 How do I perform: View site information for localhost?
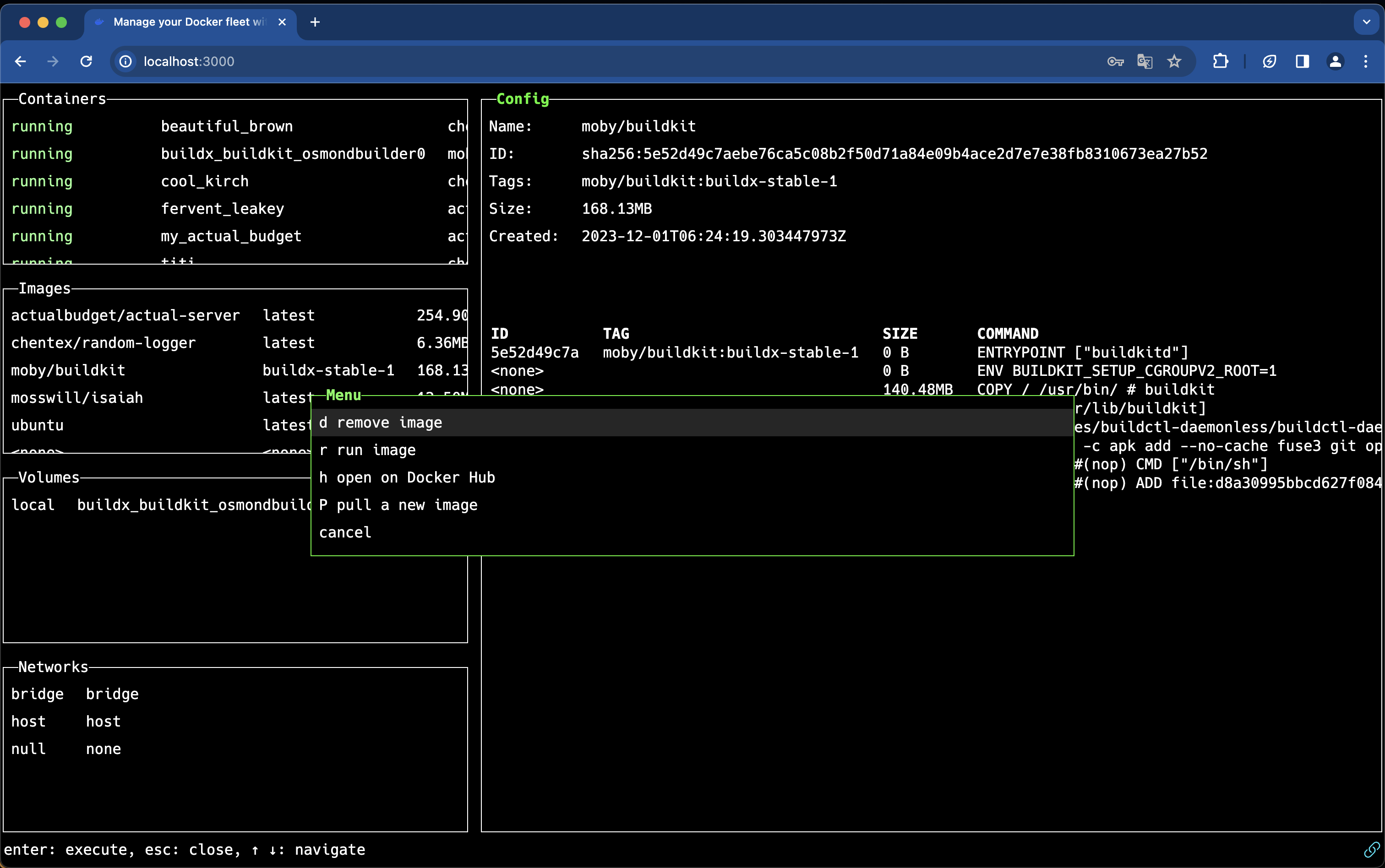[x=126, y=61]
